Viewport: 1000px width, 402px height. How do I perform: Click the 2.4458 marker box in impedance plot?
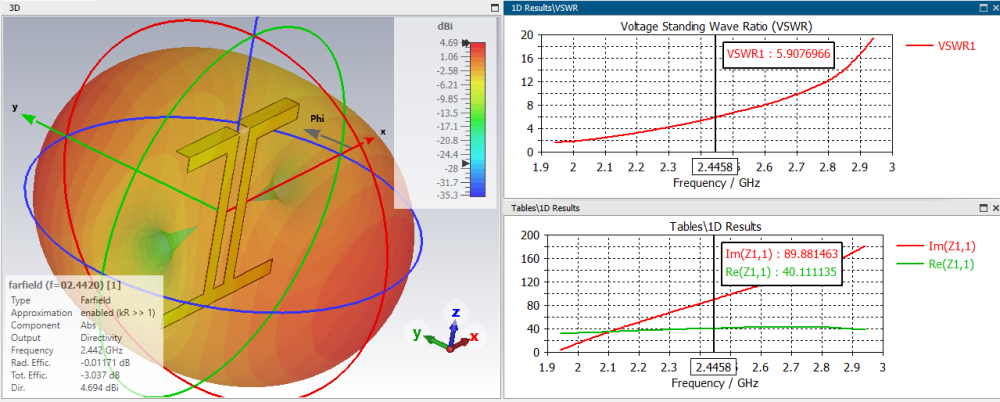click(x=714, y=367)
